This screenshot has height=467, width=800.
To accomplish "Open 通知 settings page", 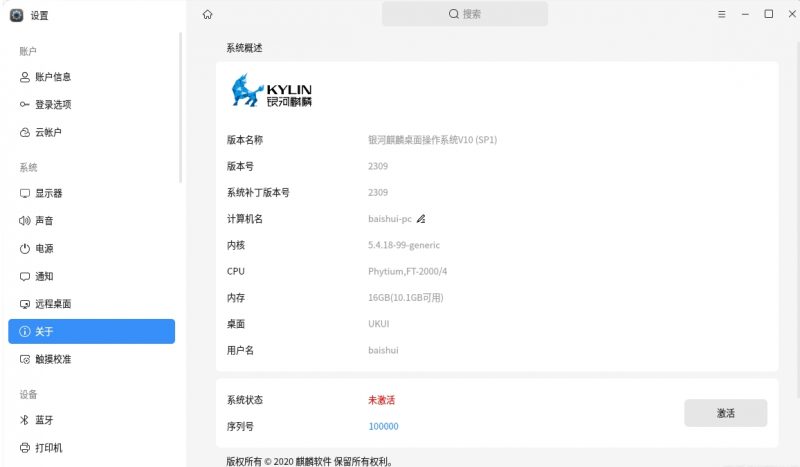I will click(92, 276).
